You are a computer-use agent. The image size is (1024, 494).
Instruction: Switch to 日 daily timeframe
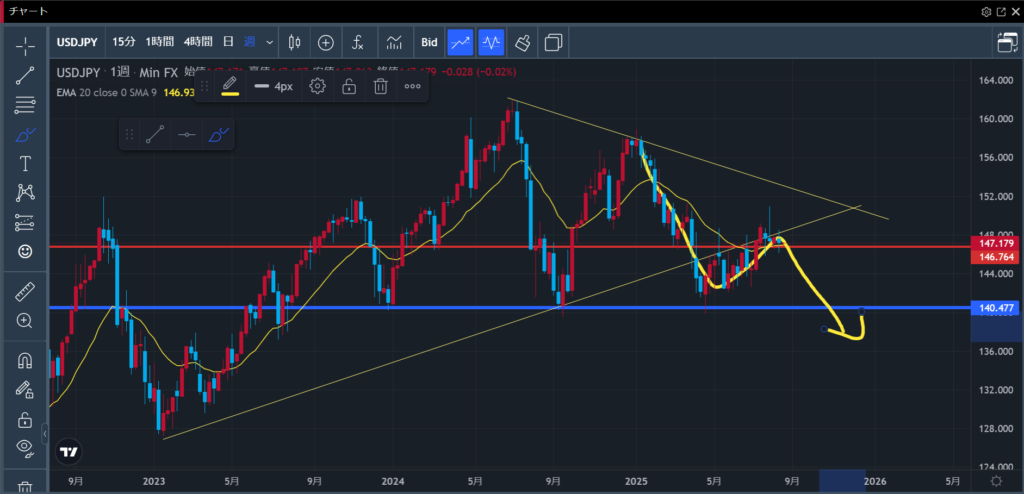228,42
